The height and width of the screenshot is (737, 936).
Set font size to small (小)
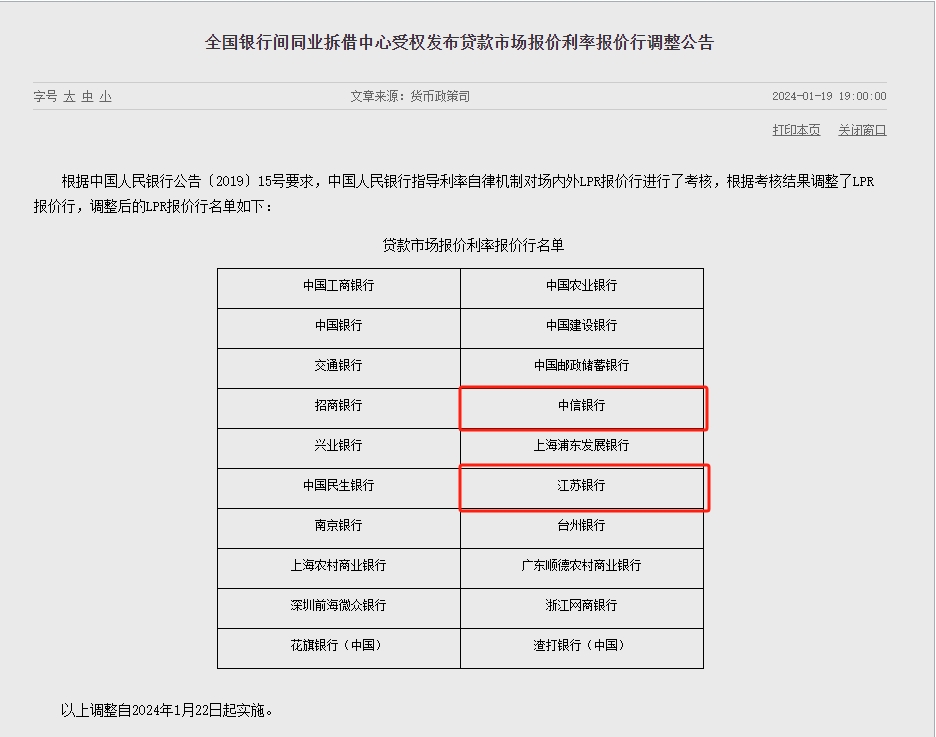pyautogui.click(x=106, y=96)
